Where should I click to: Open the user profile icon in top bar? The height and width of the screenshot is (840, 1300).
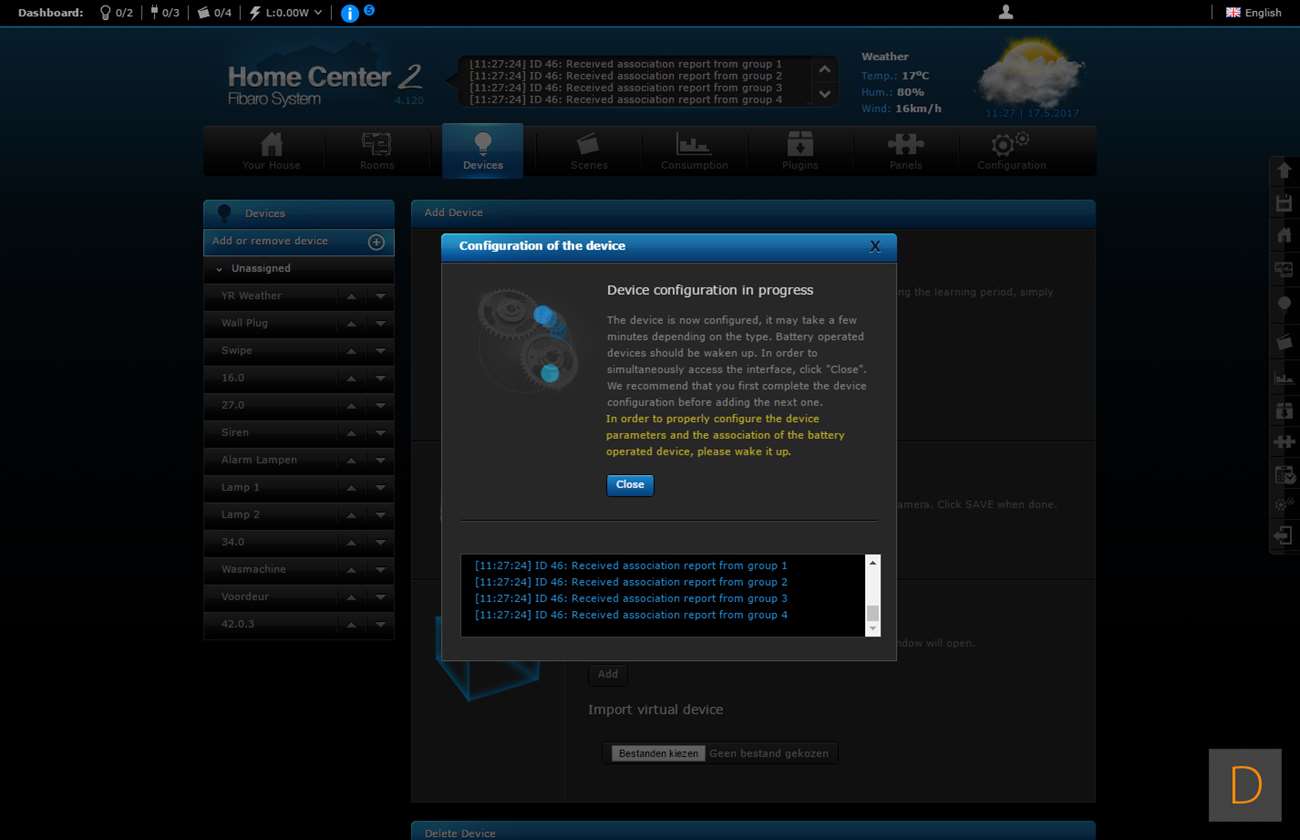pyautogui.click(x=1006, y=12)
